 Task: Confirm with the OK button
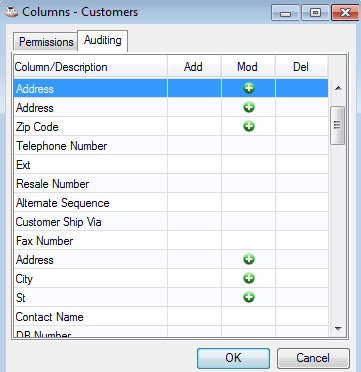233,358
